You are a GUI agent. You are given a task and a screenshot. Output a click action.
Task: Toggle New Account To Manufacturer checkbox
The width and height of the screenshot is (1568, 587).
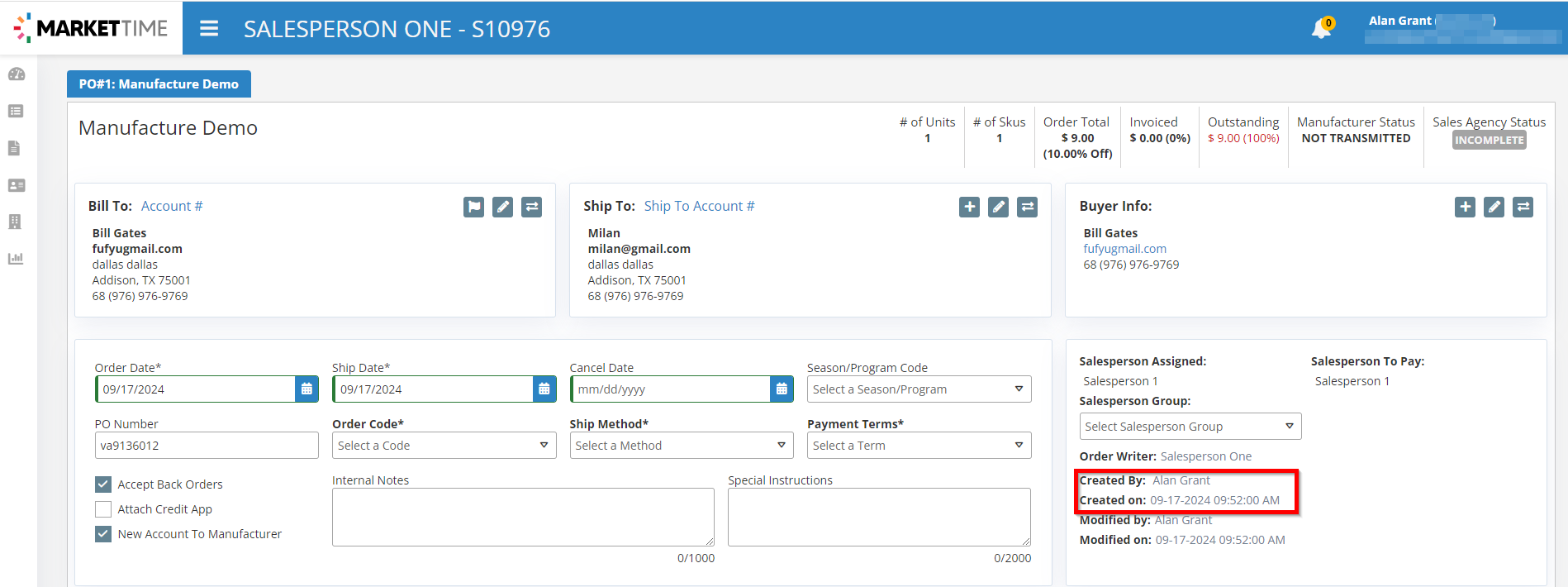click(x=103, y=534)
